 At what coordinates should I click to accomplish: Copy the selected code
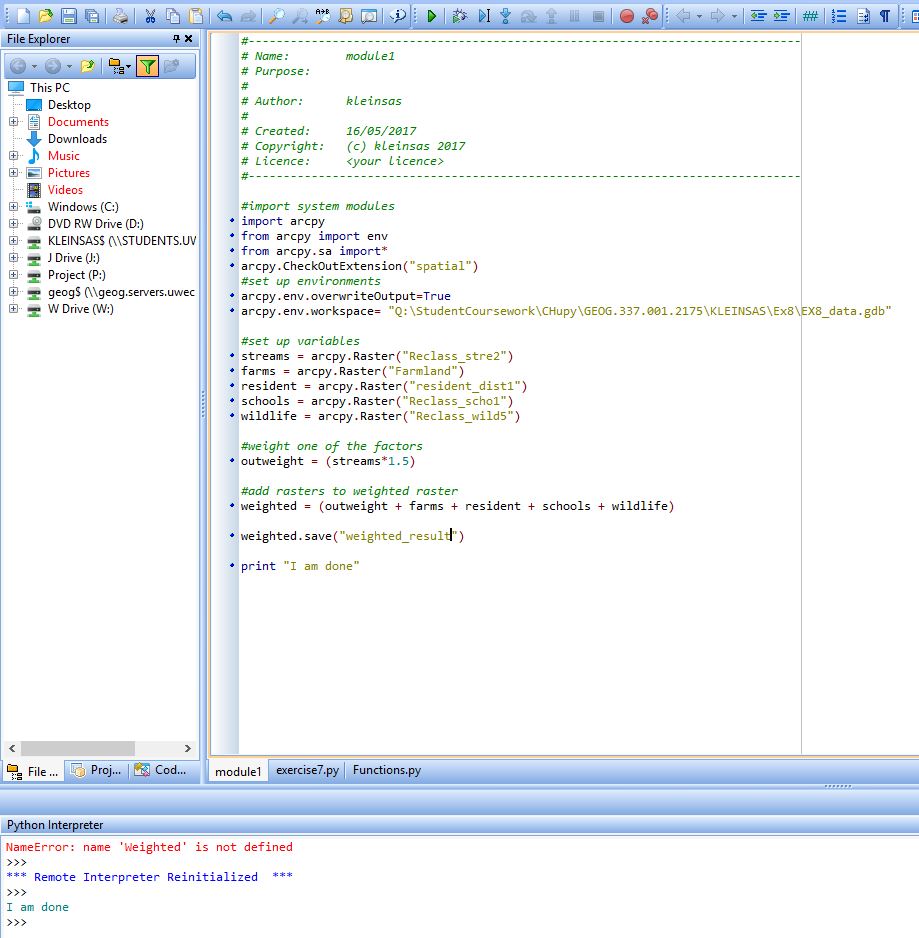[x=173, y=16]
